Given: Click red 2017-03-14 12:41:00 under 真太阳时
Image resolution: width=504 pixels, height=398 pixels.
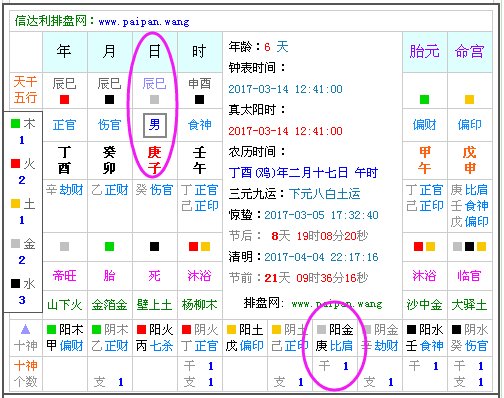Looking at the screenshot, I should (x=285, y=131).
